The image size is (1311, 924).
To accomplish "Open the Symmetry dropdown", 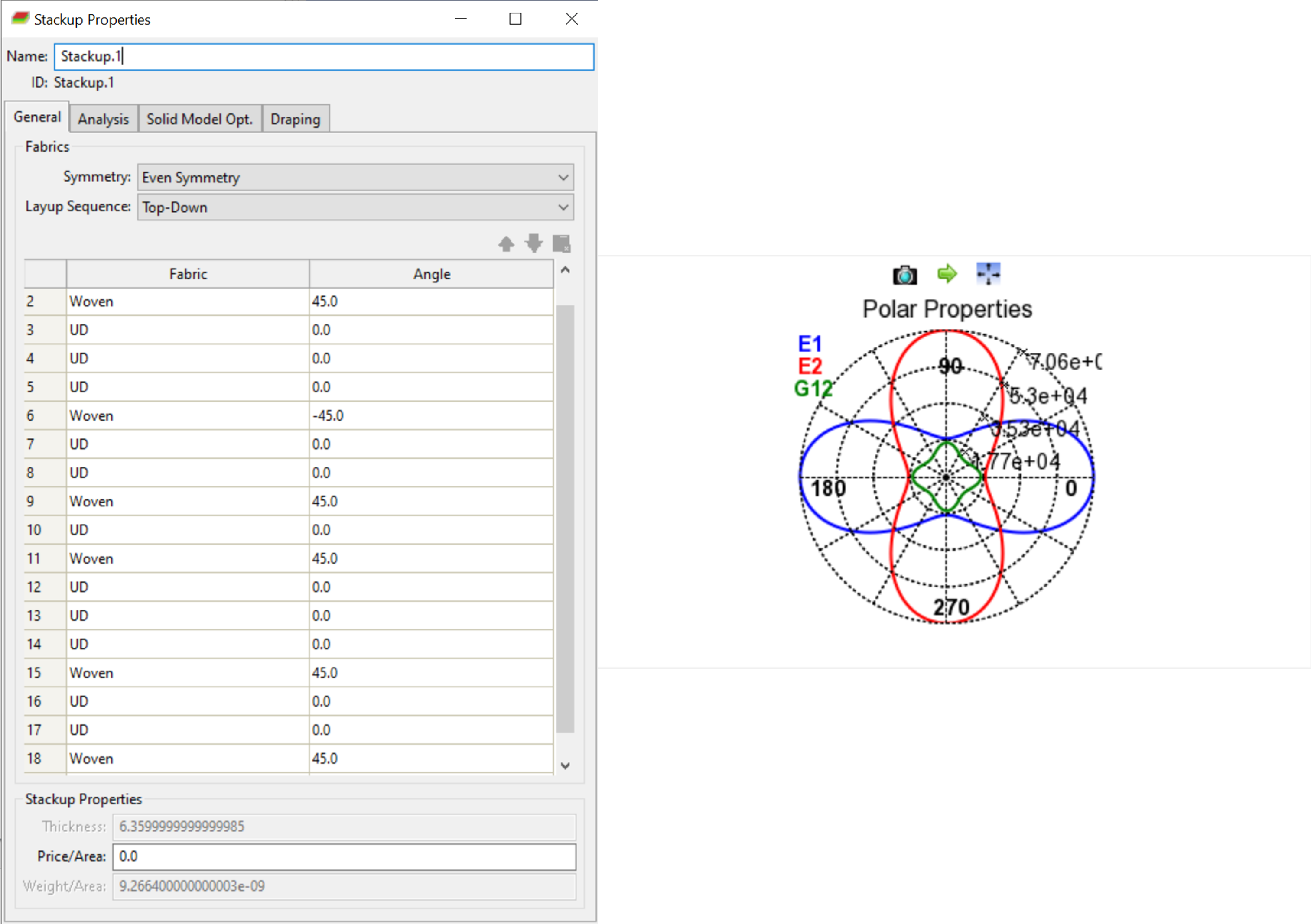I will point(355,178).
